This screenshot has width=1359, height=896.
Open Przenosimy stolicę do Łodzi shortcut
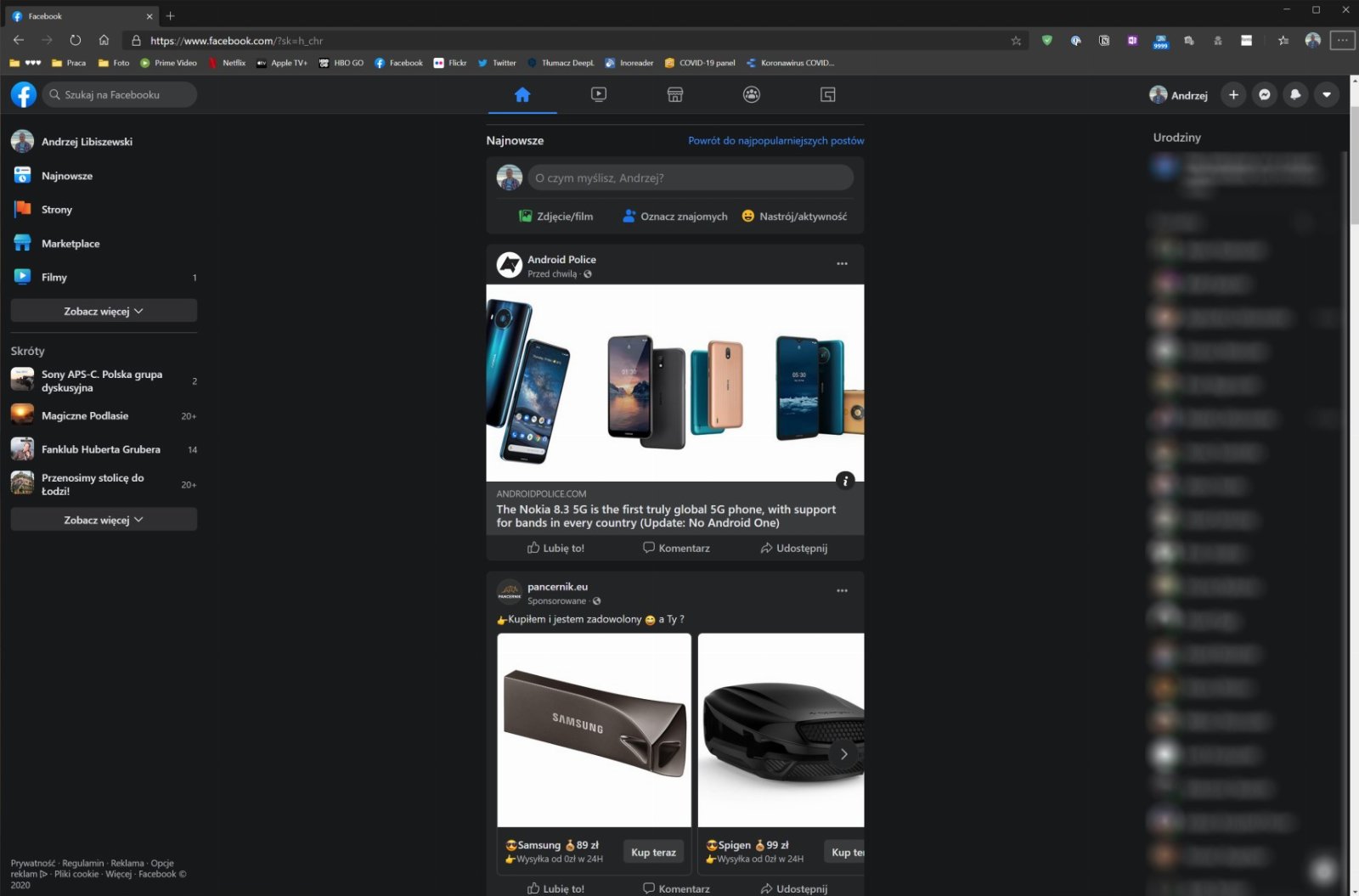click(104, 484)
